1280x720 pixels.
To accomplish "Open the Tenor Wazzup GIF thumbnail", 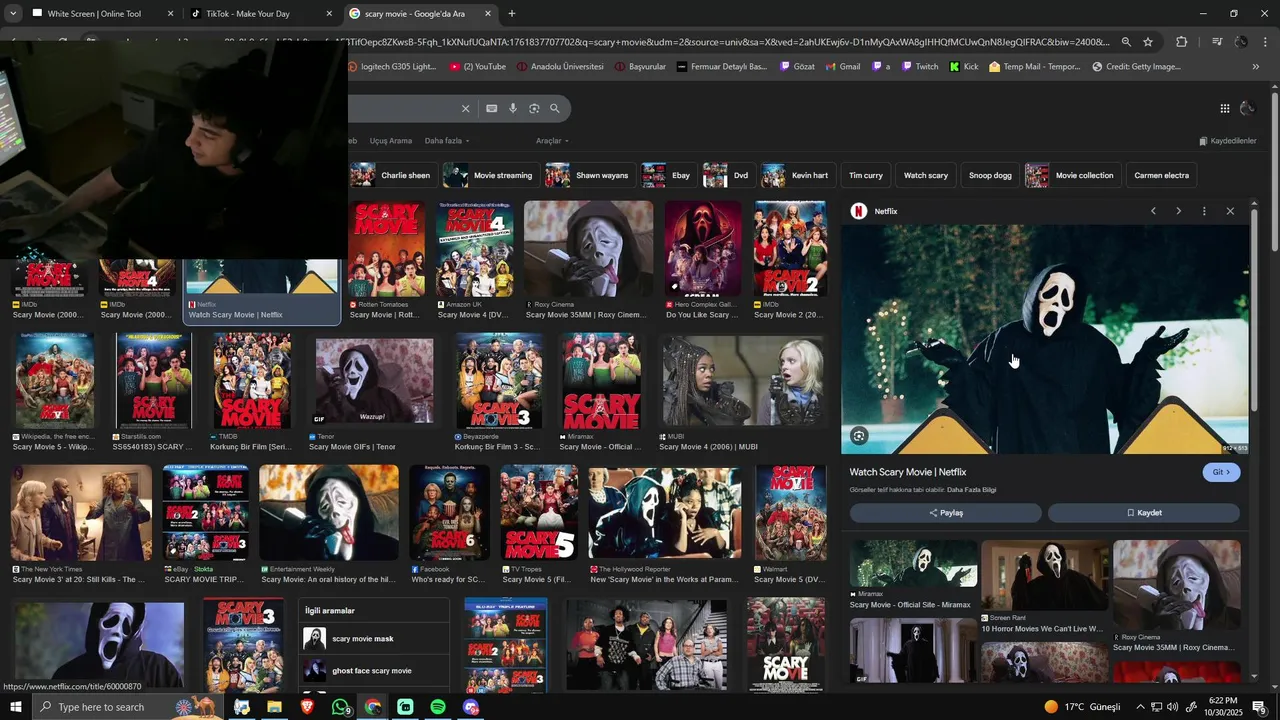I will (x=374, y=381).
